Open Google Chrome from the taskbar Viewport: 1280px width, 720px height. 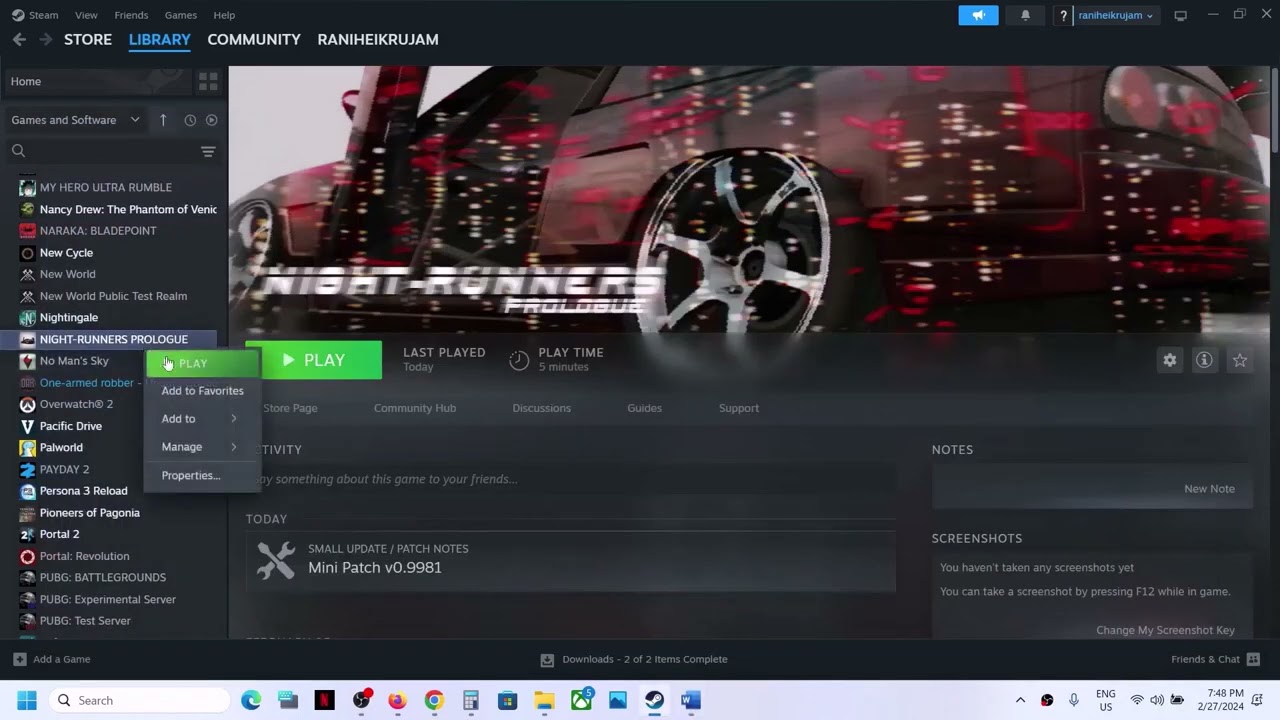434,700
